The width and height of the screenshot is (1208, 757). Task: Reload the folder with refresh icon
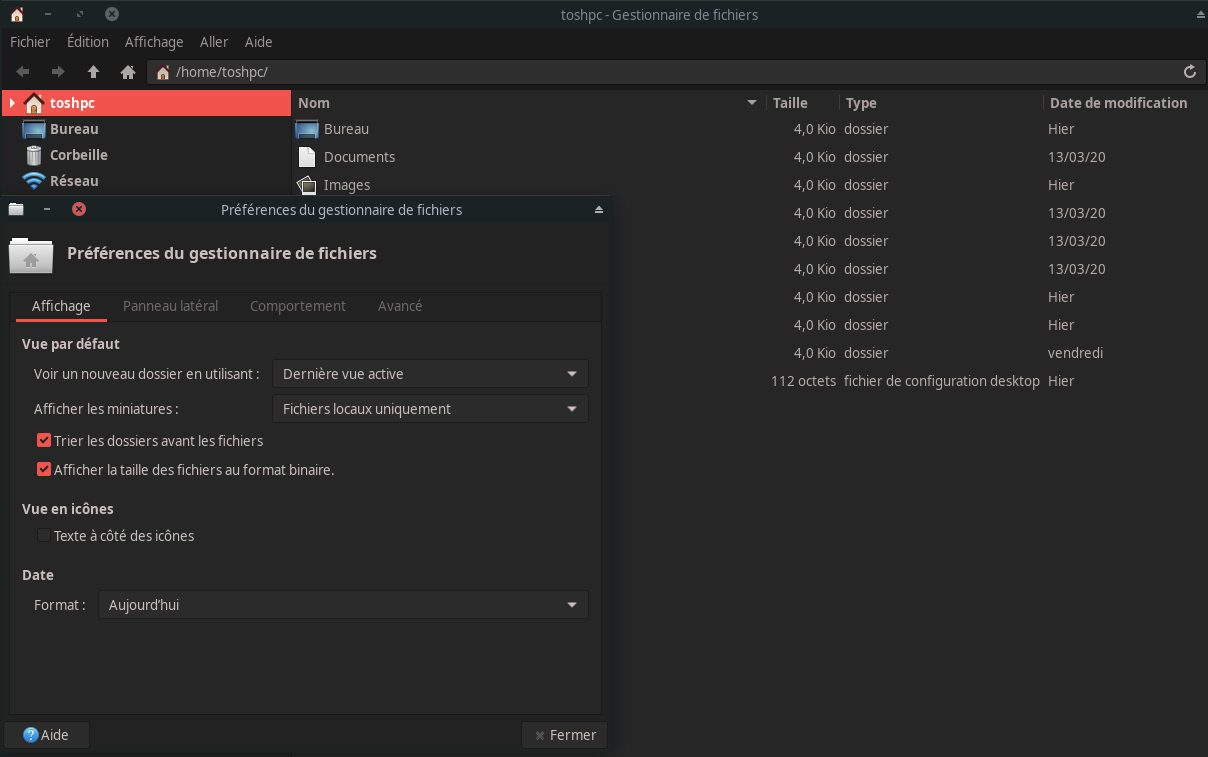[1189, 72]
